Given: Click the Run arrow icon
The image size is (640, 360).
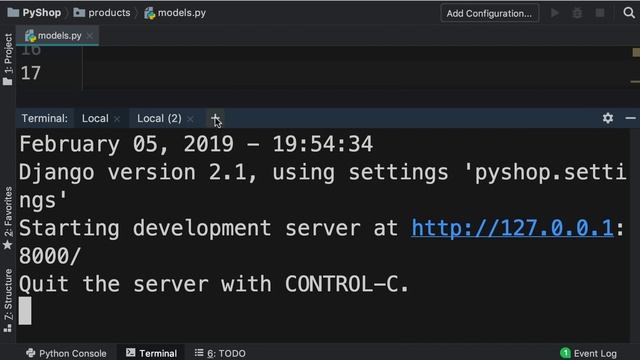Looking at the screenshot, I should tap(555, 13).
